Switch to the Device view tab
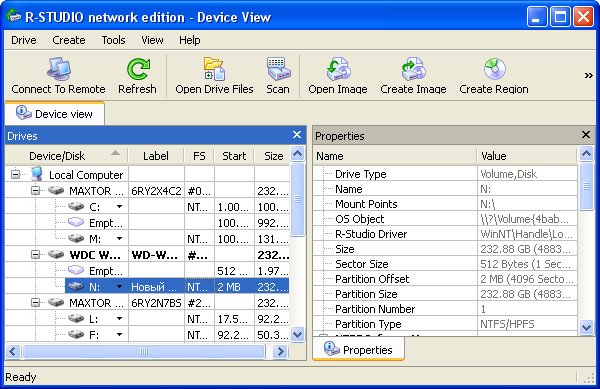600x389 pixels. tap(54, 114)
